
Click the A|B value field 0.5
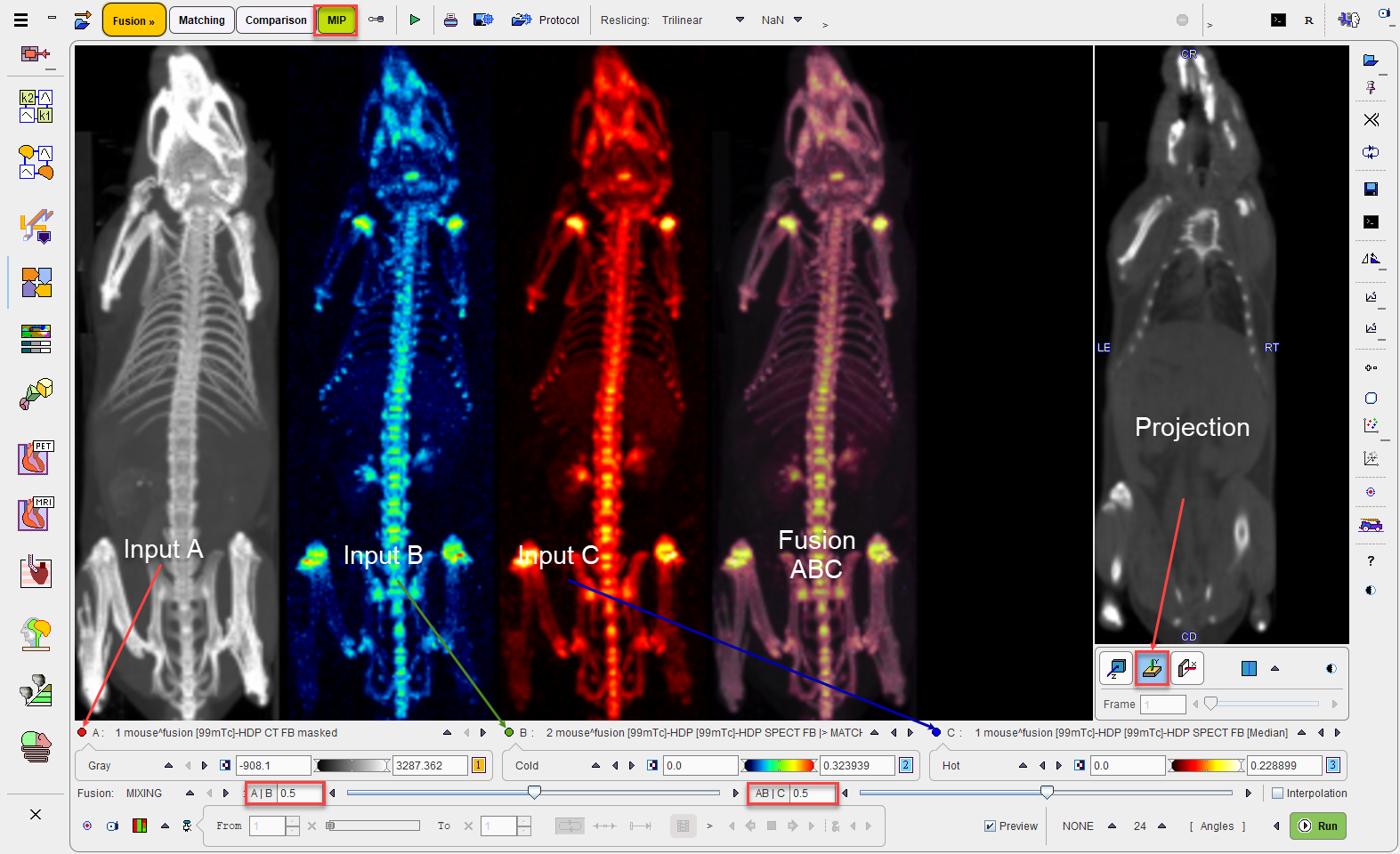point(300,794)
